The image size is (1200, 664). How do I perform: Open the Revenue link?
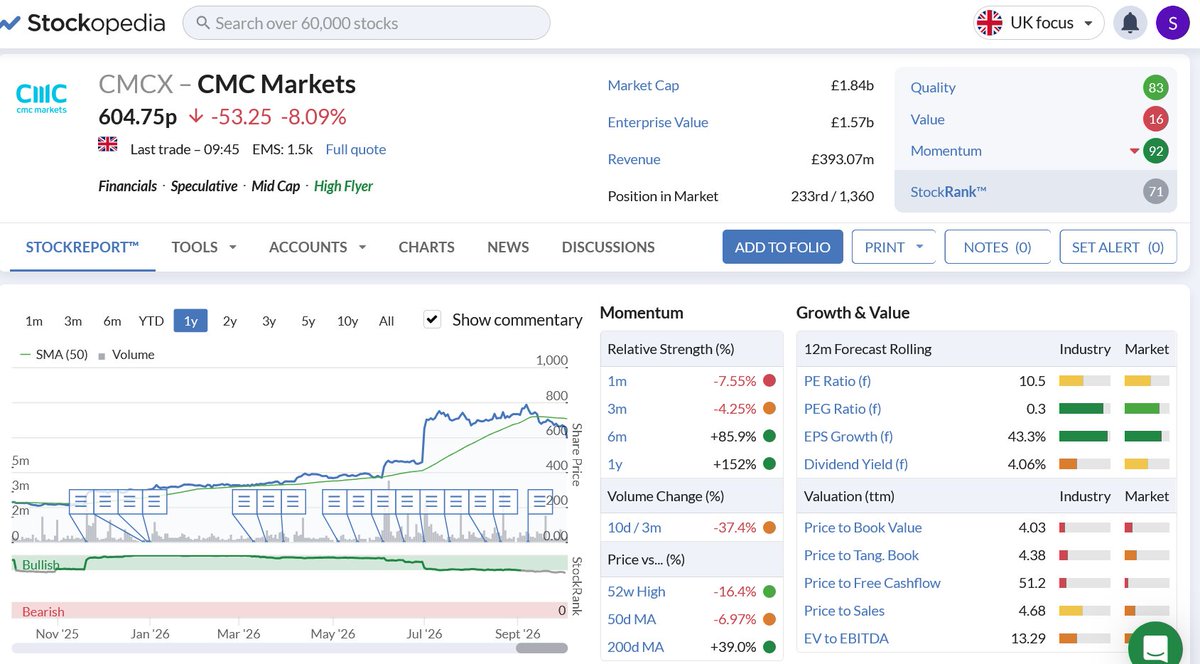634,159
